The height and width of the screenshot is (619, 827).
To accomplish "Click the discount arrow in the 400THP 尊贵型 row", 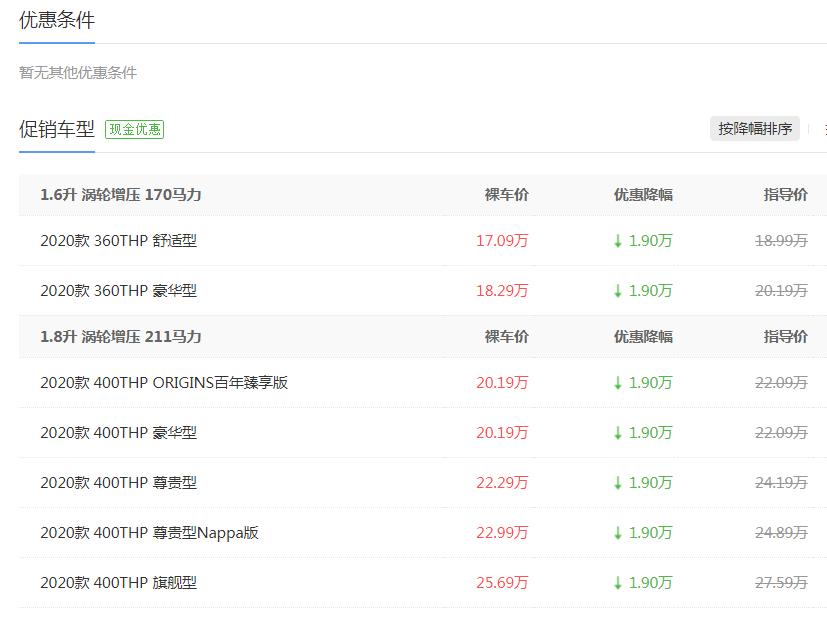I will [x=618, y=483].
